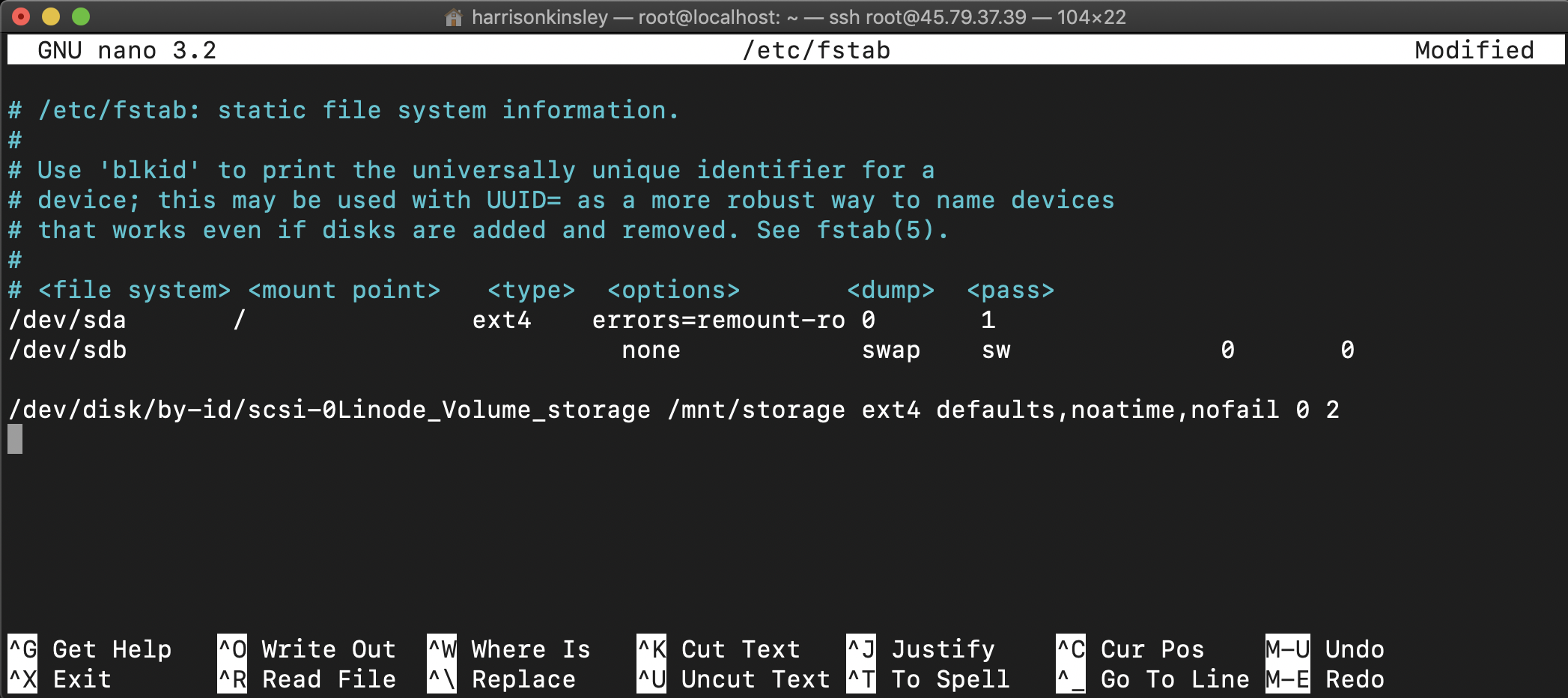Click the ^O Write Out shortcut
This screenshot has width=1568, height=698.
(x=306, y=649)
